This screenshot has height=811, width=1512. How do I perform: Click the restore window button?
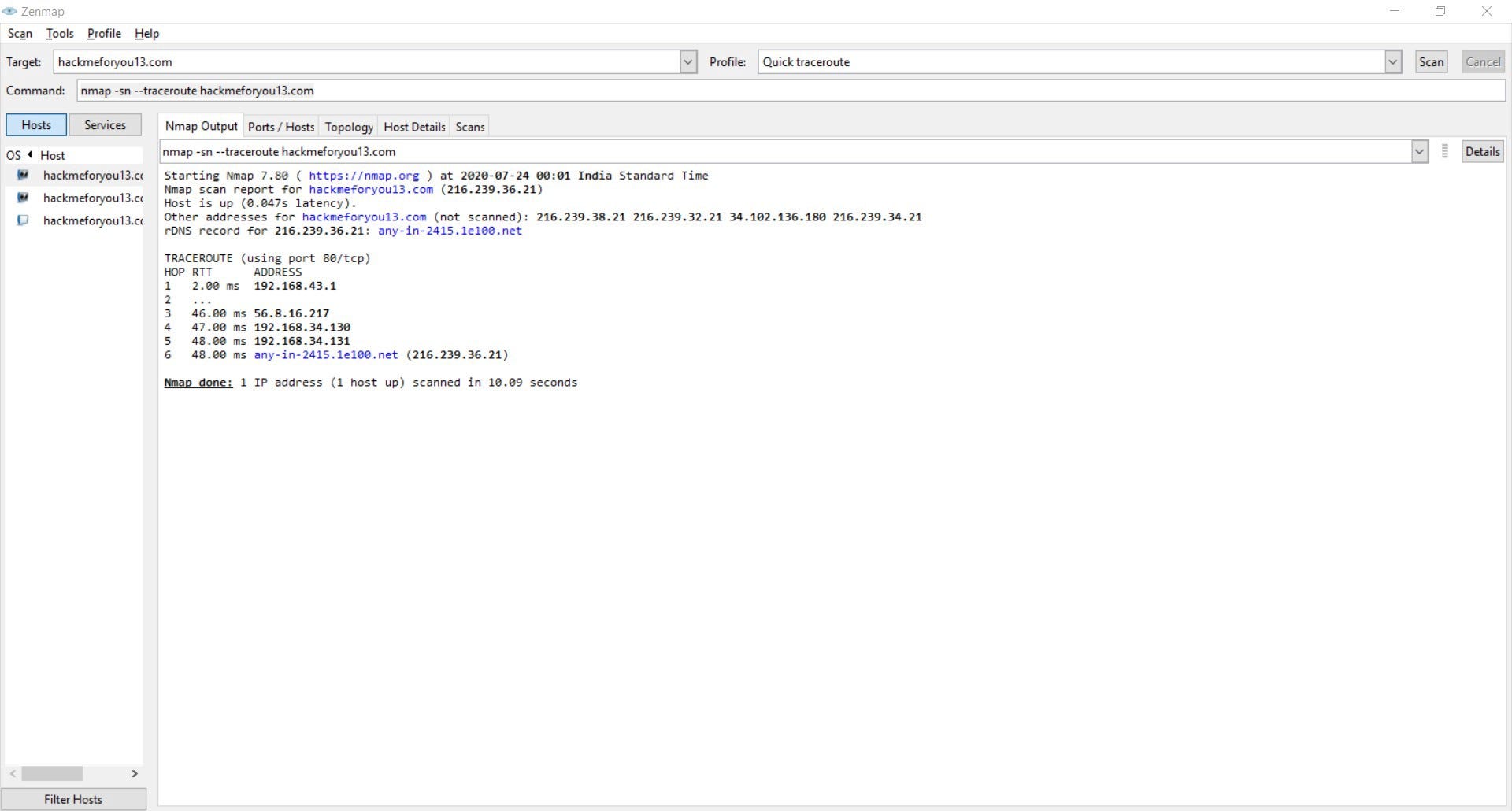1440,11
